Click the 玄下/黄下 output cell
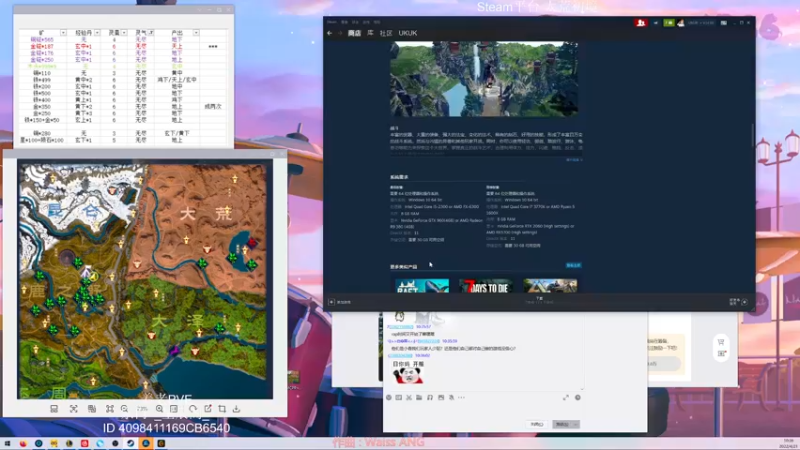The width and height of the screenshot is (800, 450). coord(177,133)
